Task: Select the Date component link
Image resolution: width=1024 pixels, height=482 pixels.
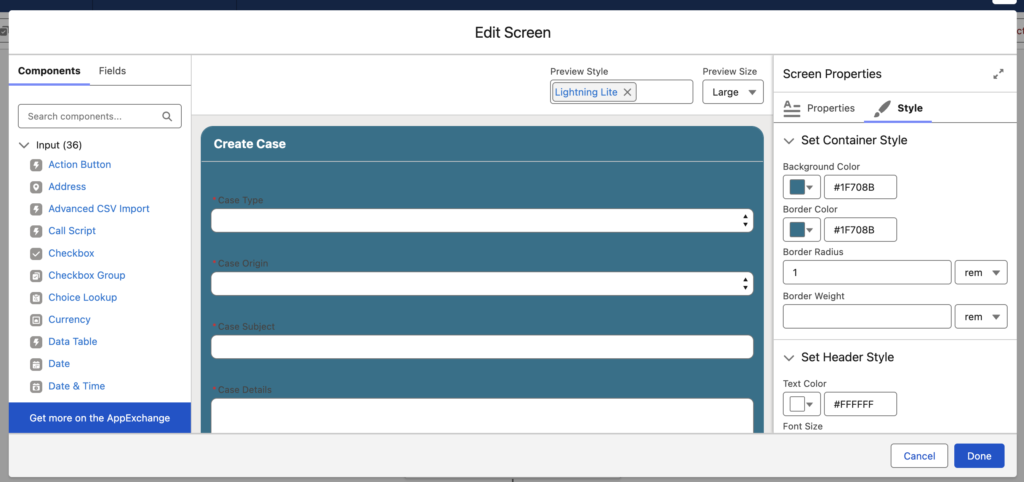Action: coord(59,363)
